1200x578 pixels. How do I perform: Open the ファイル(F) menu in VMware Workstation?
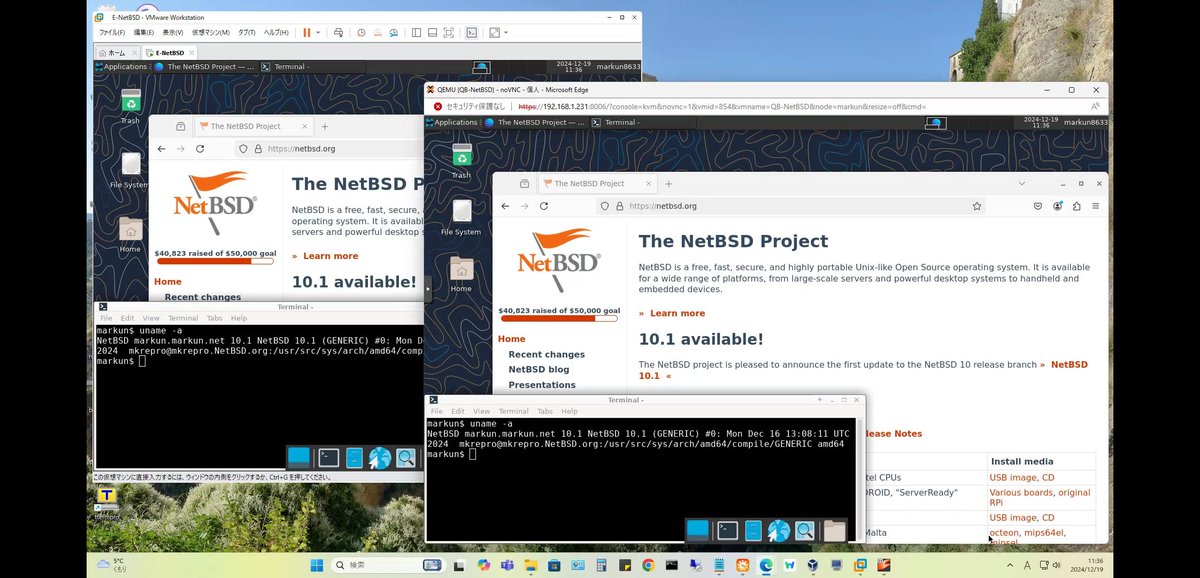pos(111,32)
